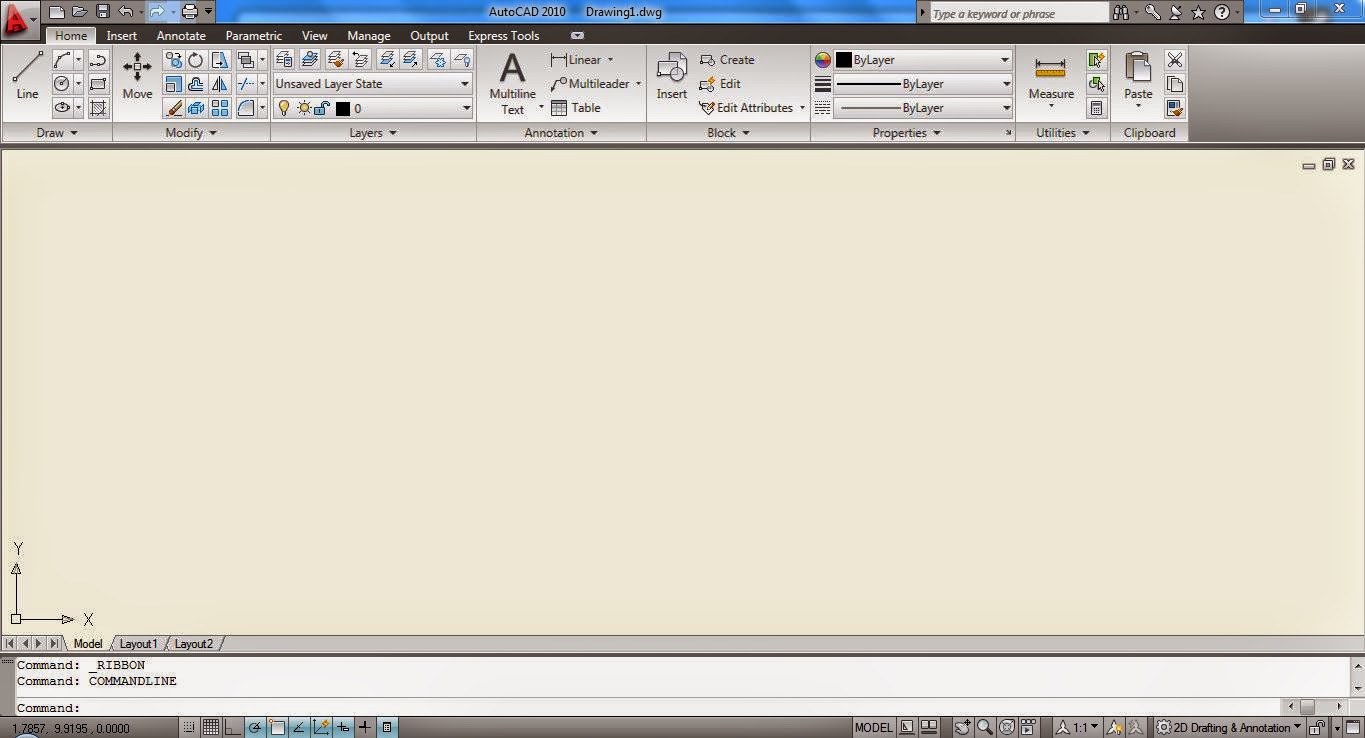Screen dimensions: 1365x738
Task: Select the Erase tool
Action: pos(173,108)
